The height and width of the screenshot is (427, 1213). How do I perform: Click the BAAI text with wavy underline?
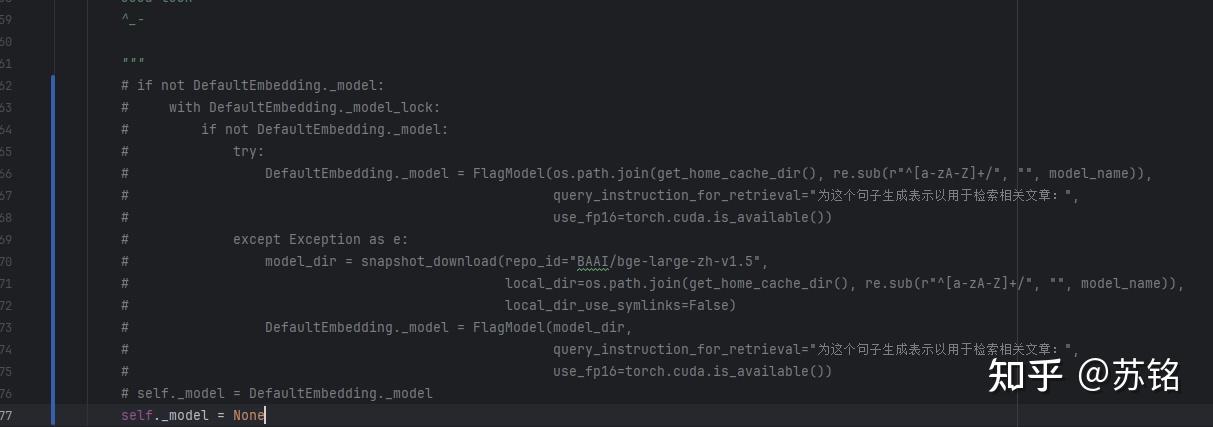tap(592, 261)
